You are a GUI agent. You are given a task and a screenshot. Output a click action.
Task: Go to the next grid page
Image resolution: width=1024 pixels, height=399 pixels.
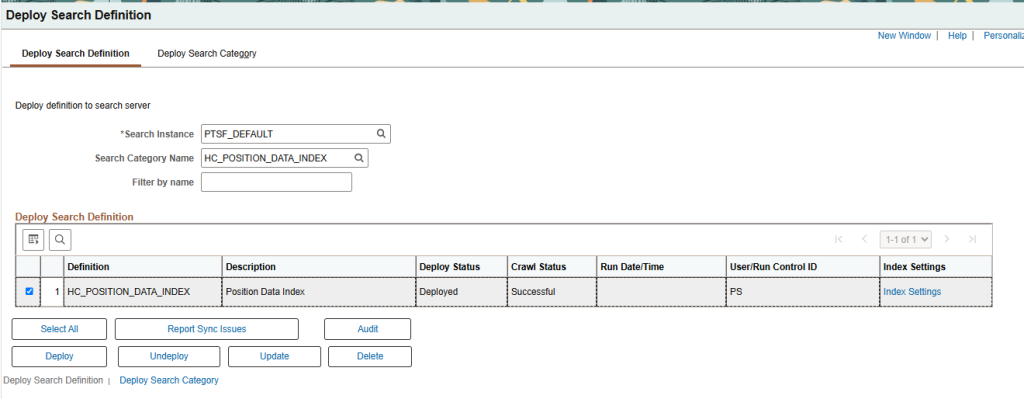click(947, 239)
